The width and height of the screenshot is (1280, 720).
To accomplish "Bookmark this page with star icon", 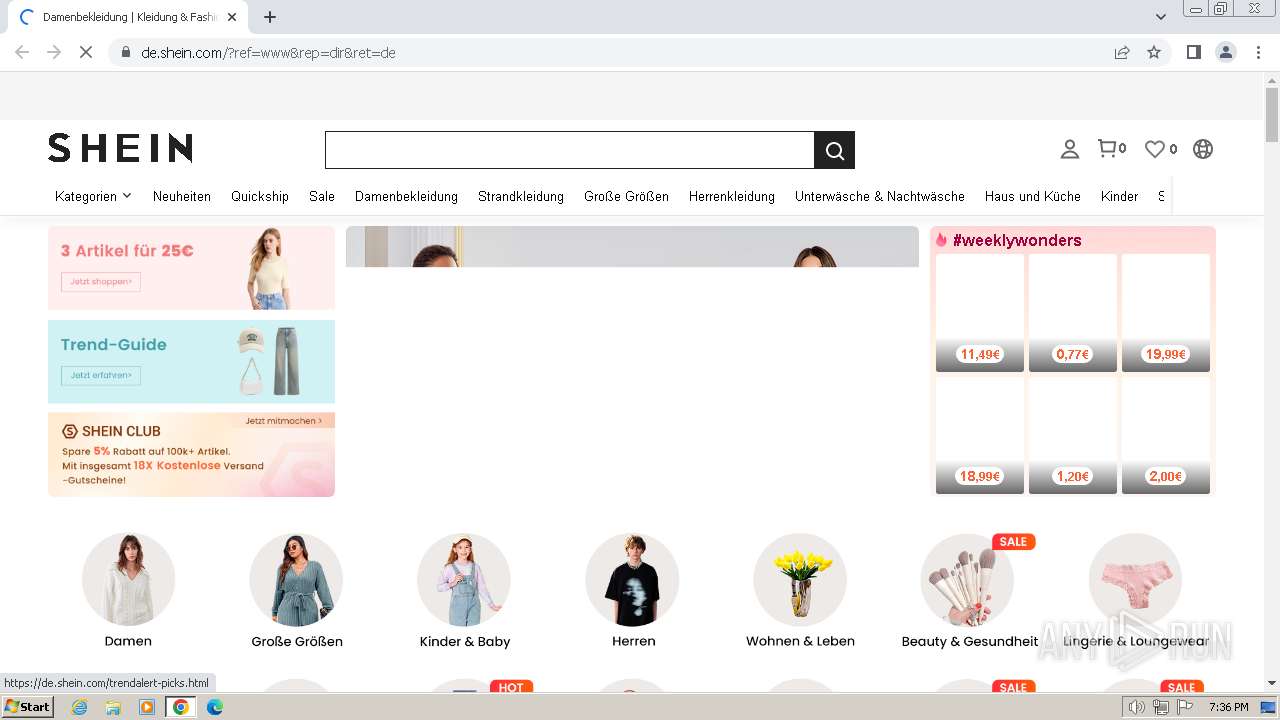I will (1154, 52).
